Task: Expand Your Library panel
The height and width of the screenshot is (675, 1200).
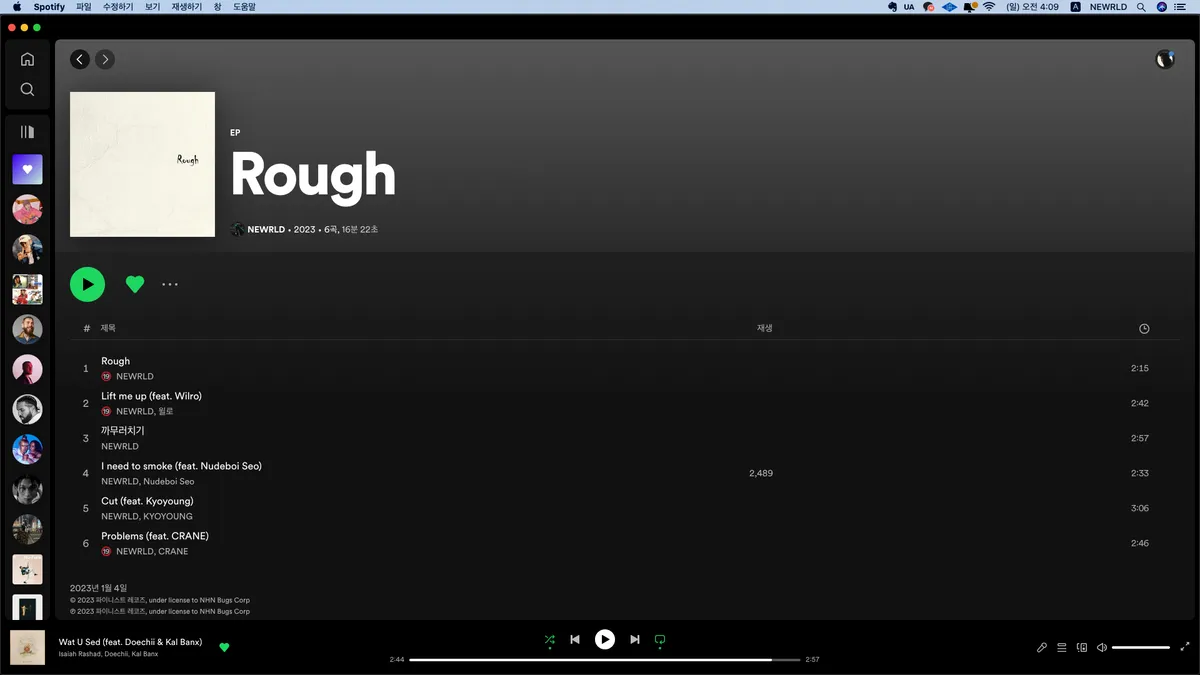Action: point(27,132)
